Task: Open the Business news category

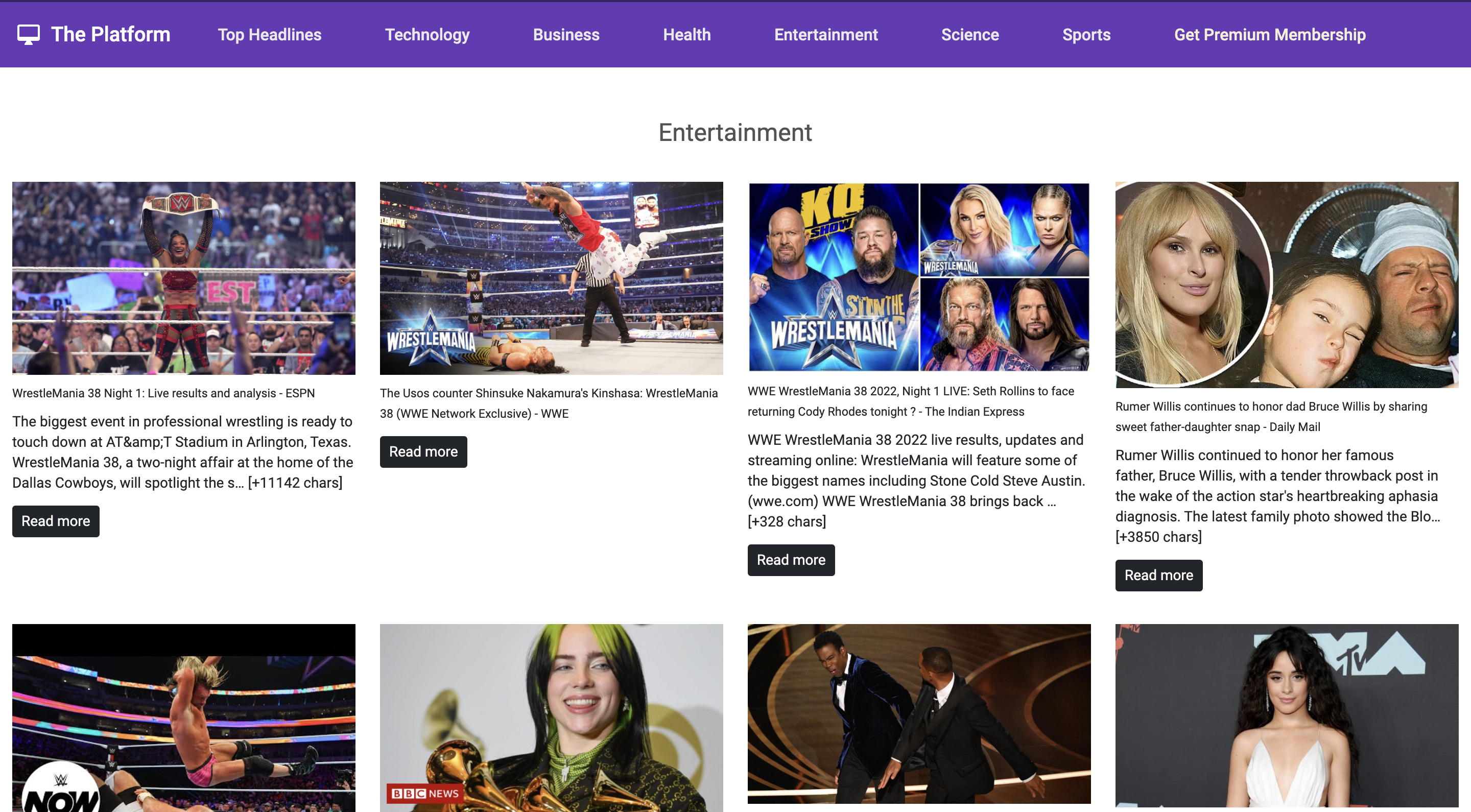Action: click(566, 35)
